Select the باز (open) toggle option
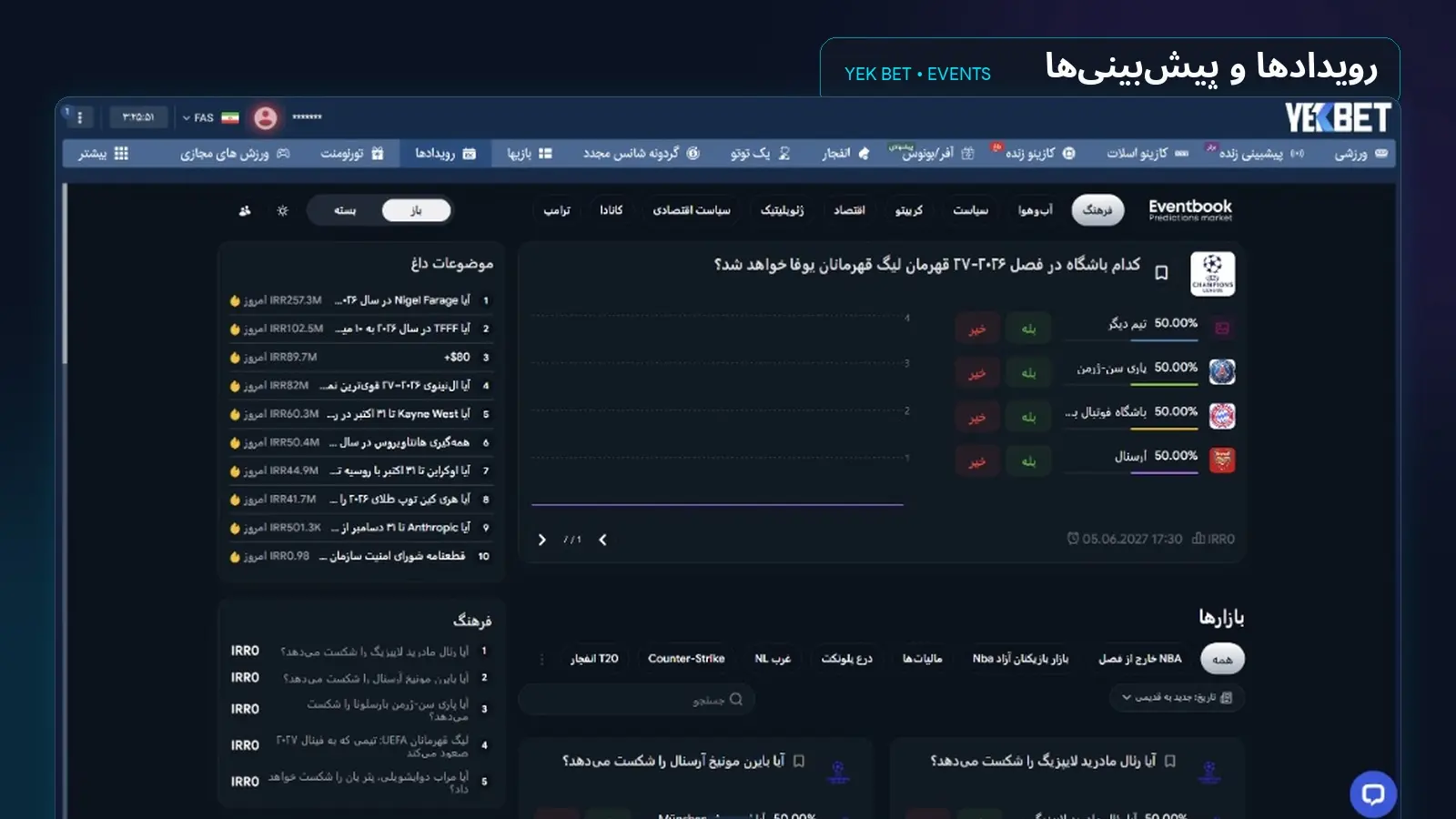 pos(416,210)
